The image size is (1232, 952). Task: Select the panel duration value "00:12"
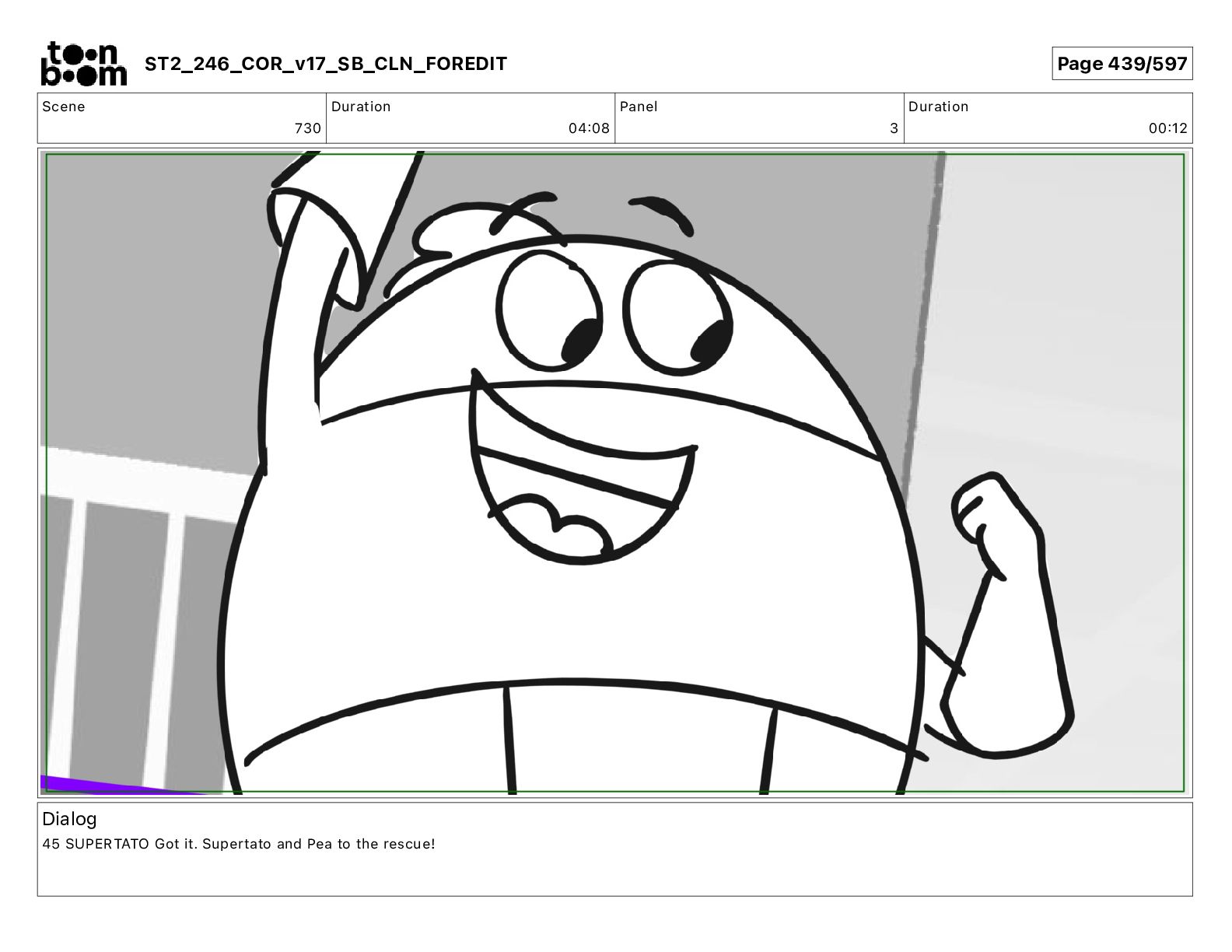[1168, 128]
